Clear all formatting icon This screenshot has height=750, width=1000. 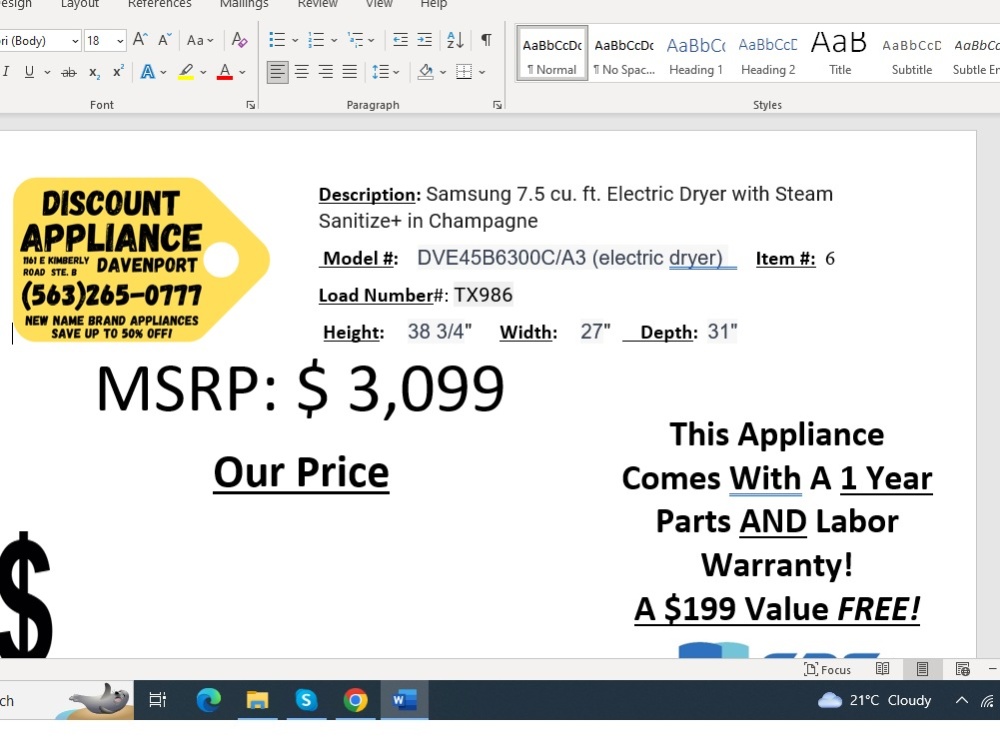(239, 40)
